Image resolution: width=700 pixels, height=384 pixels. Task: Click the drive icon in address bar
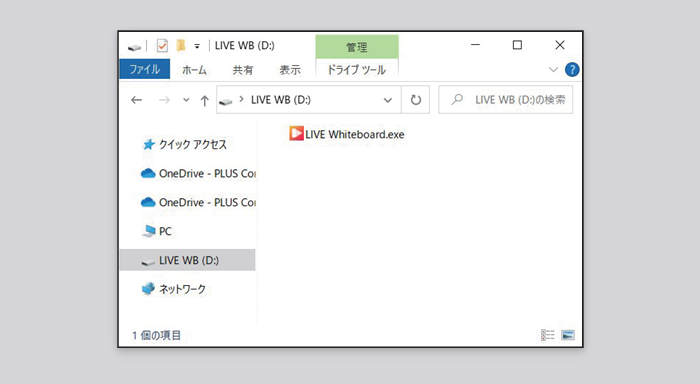226,101
